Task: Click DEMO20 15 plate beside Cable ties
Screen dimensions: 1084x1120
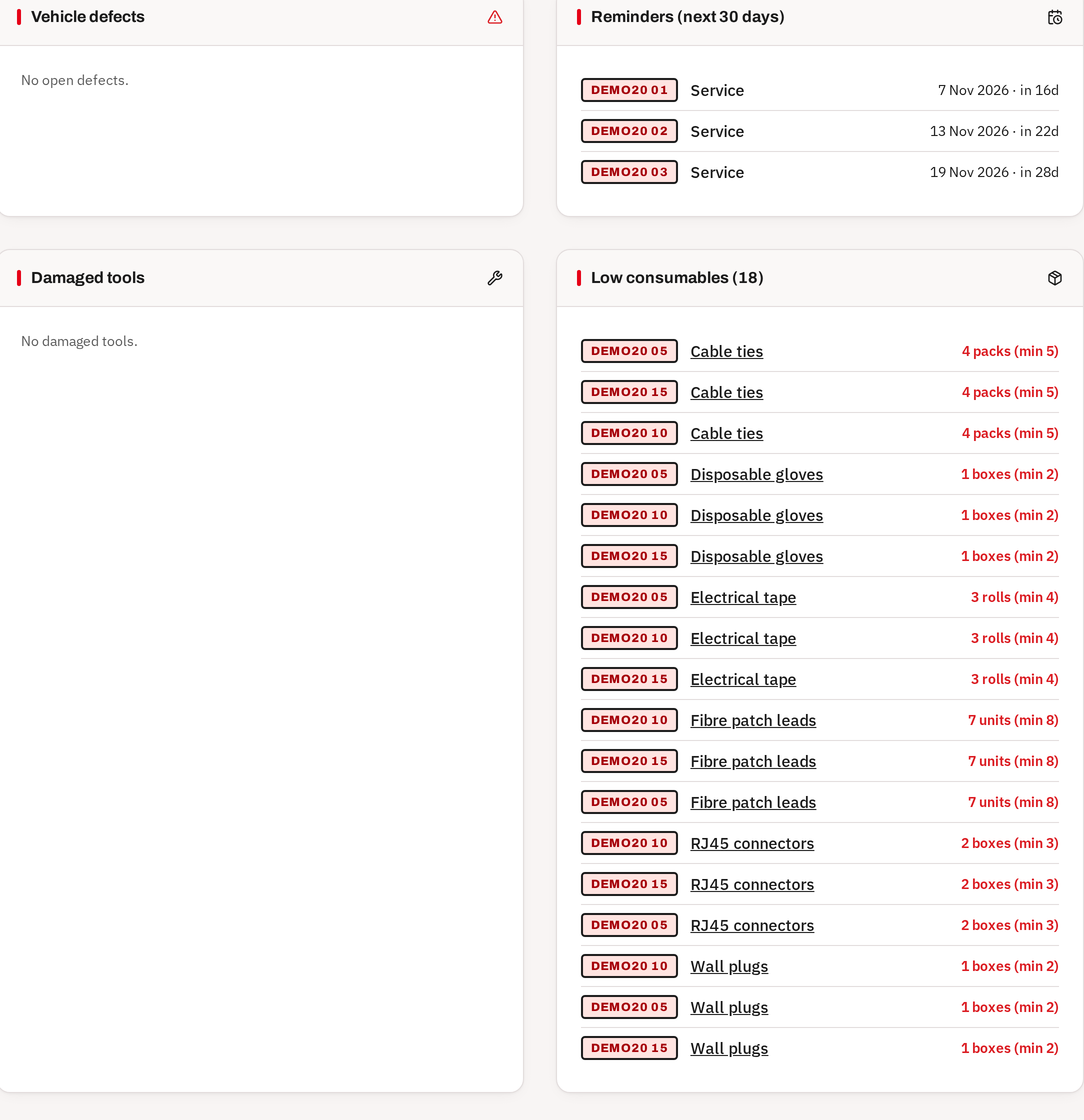Action: [629, 392]
